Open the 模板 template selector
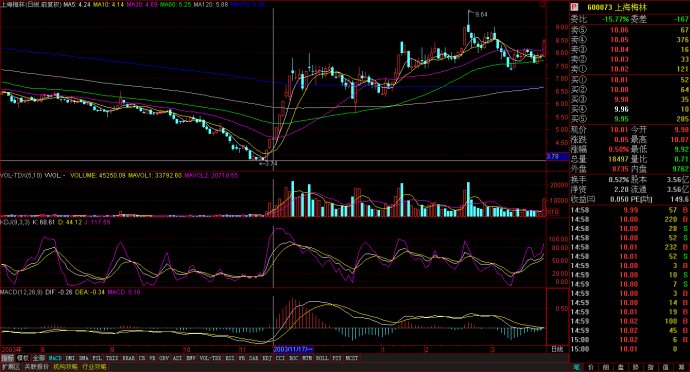This screenshot has height=372, width=690. pos(22,358)
